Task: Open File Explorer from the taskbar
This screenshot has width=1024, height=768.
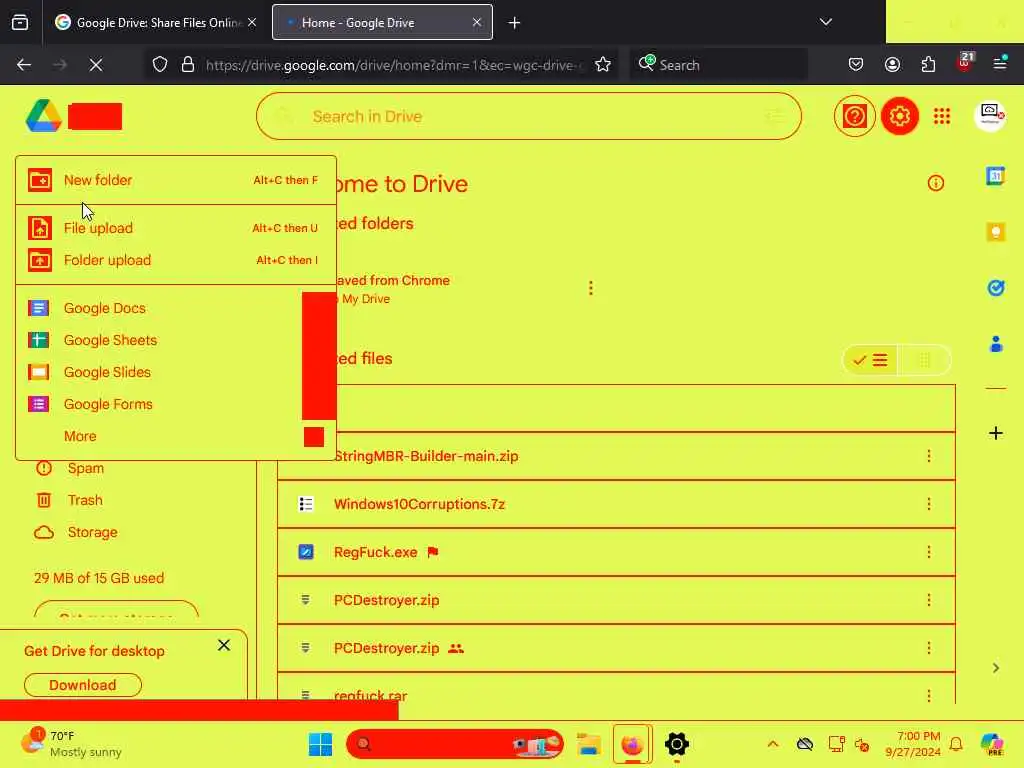Action: click(x=588, y=744)
